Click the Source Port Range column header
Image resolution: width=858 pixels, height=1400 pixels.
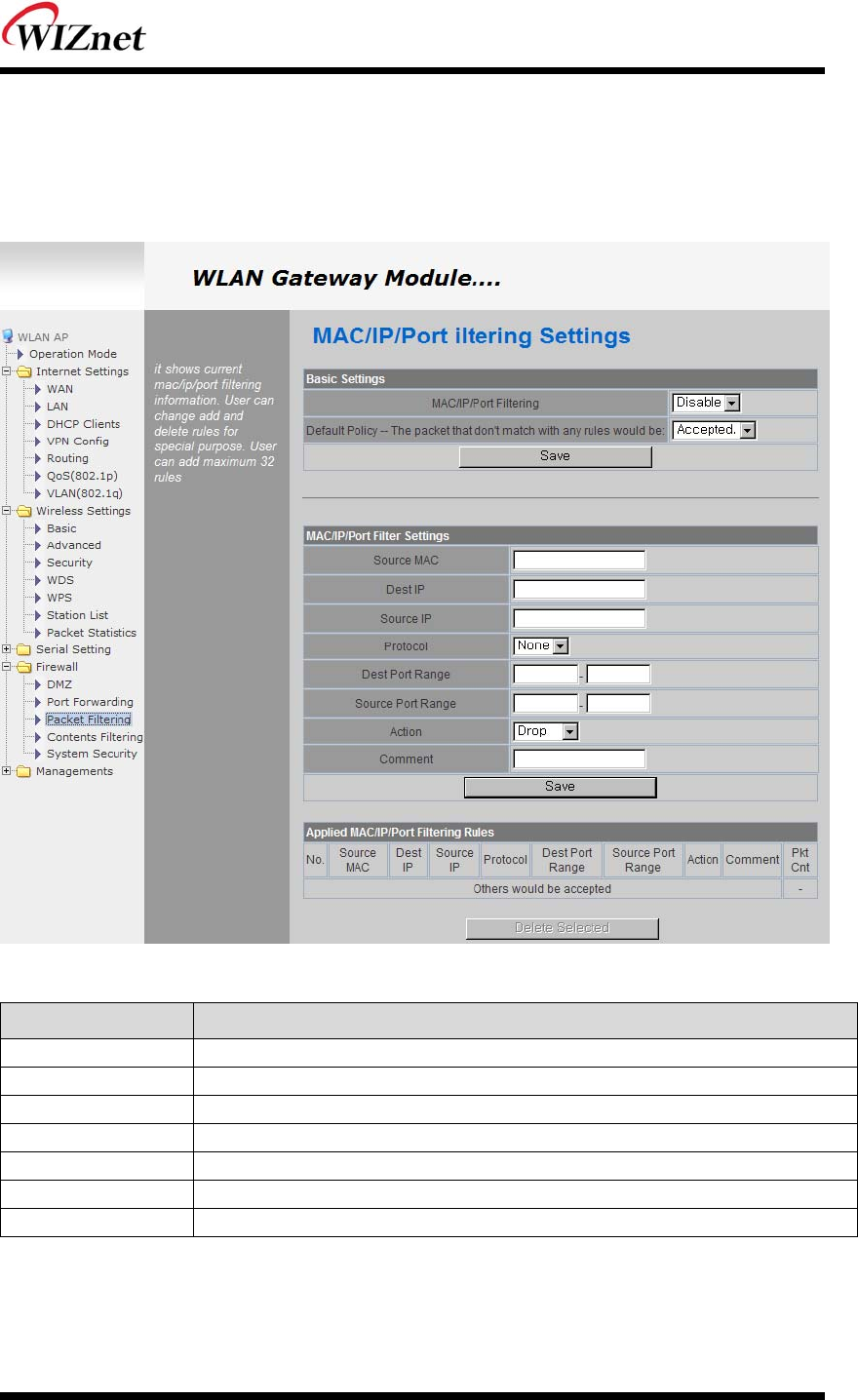643,860
